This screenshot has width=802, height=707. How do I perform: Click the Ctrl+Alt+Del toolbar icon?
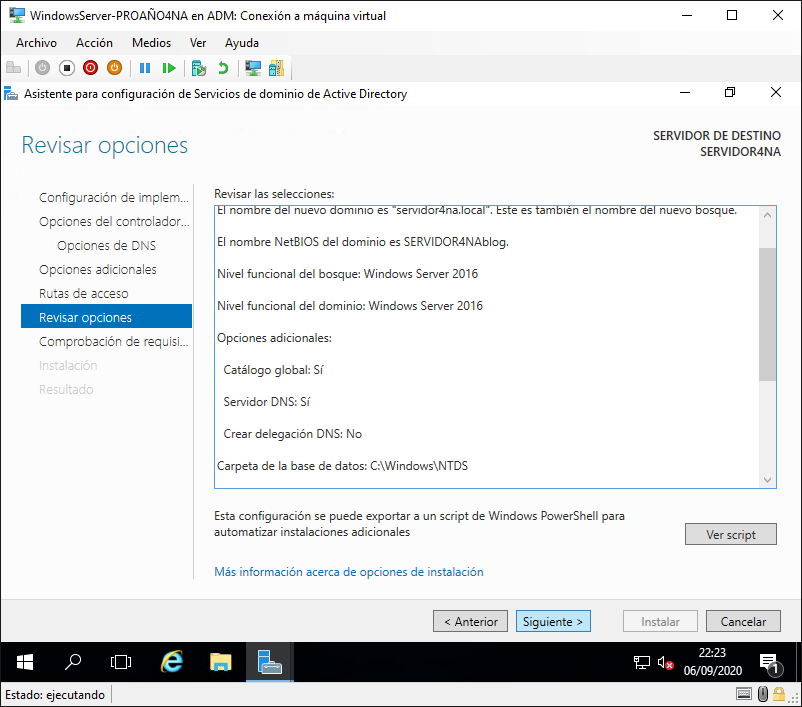click(13, 68)
